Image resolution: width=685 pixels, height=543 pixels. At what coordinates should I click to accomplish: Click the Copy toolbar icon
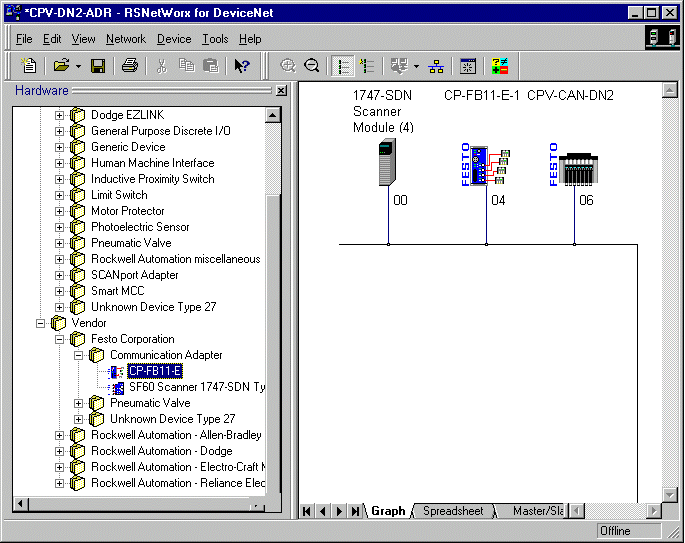[x=187, y=66]
